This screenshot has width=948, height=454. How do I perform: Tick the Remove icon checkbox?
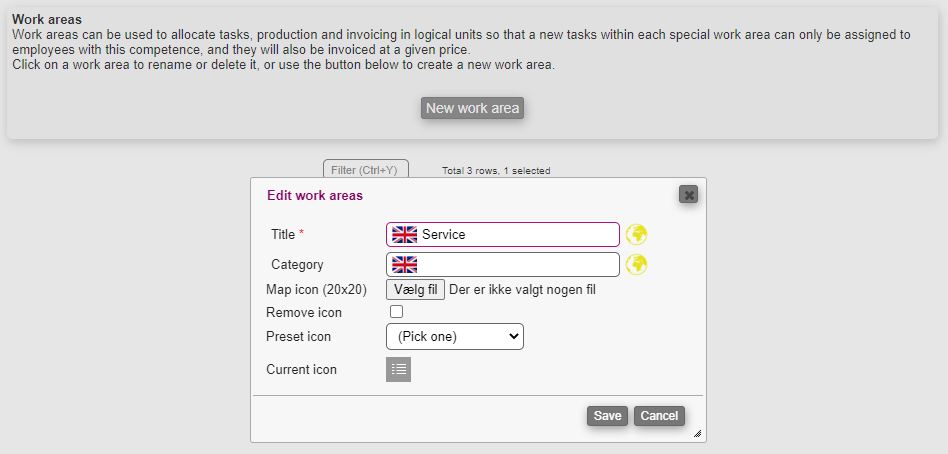pyautogui.click(x=397, y=312)
